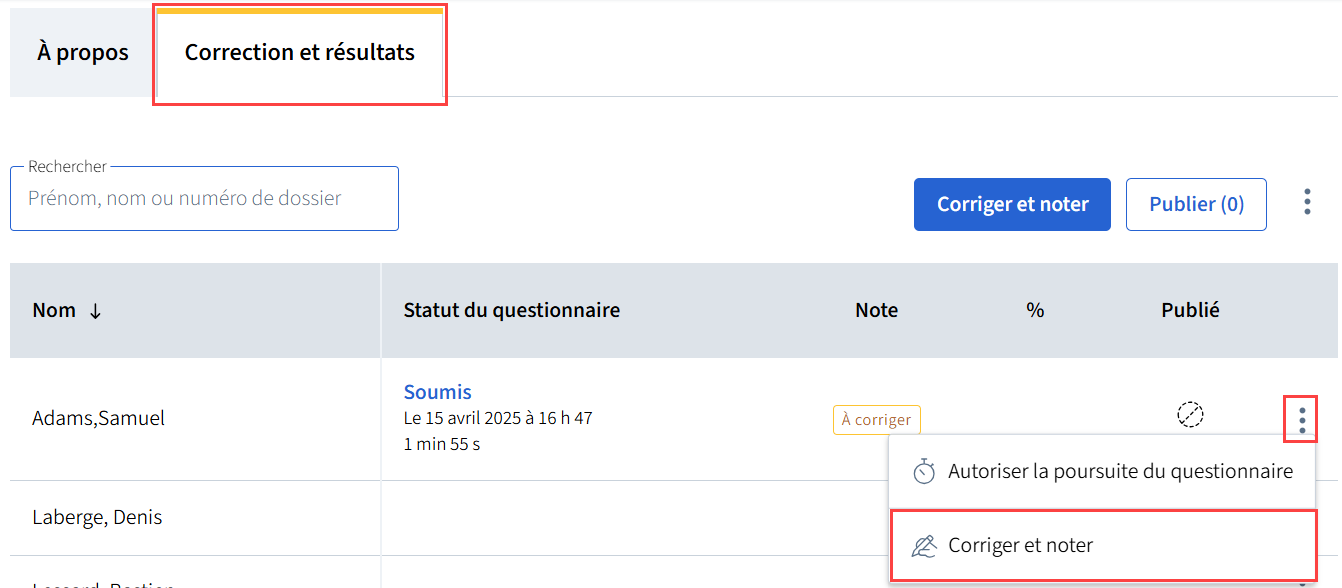Click the % column header
The image size is (1342, 588).
1034,310
